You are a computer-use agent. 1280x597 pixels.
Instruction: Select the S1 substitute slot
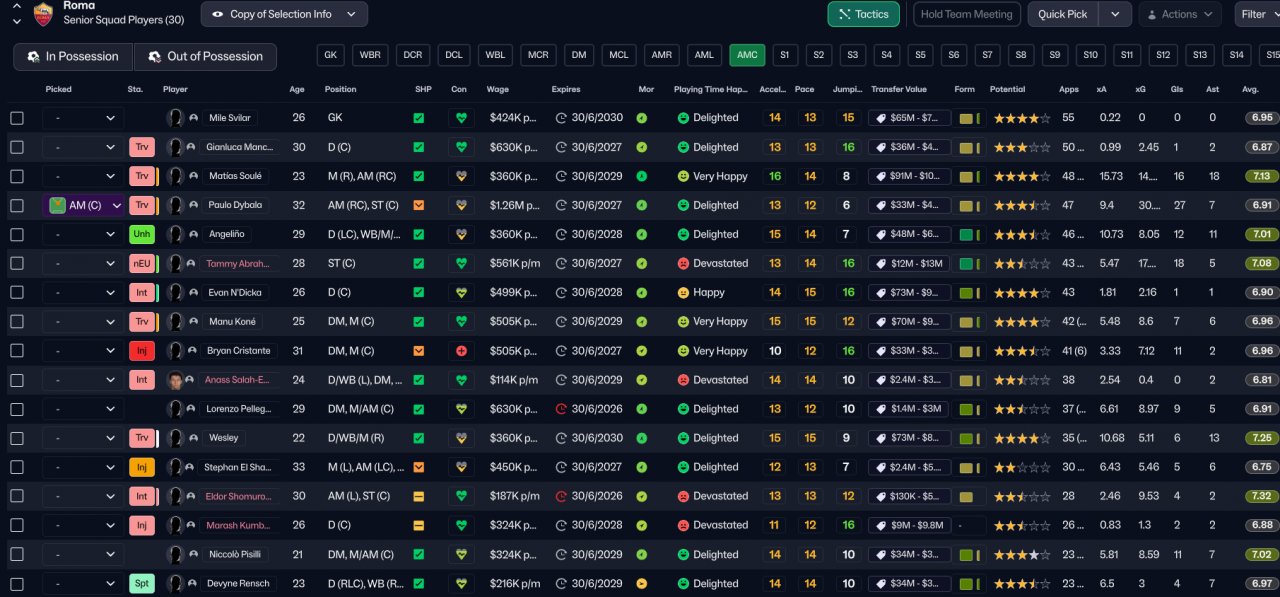point(784,55)
